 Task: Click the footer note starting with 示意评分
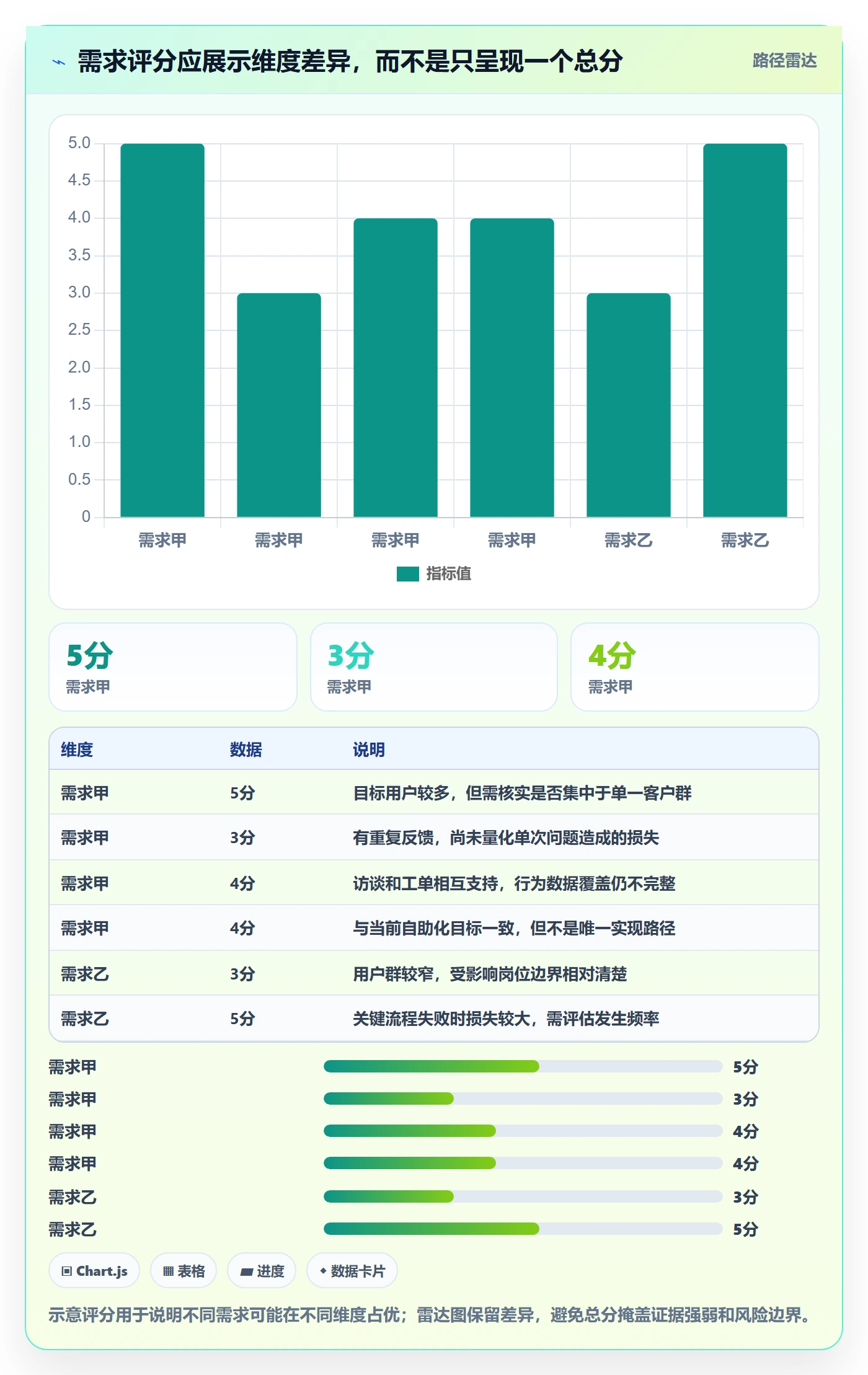pos(432,1314)
